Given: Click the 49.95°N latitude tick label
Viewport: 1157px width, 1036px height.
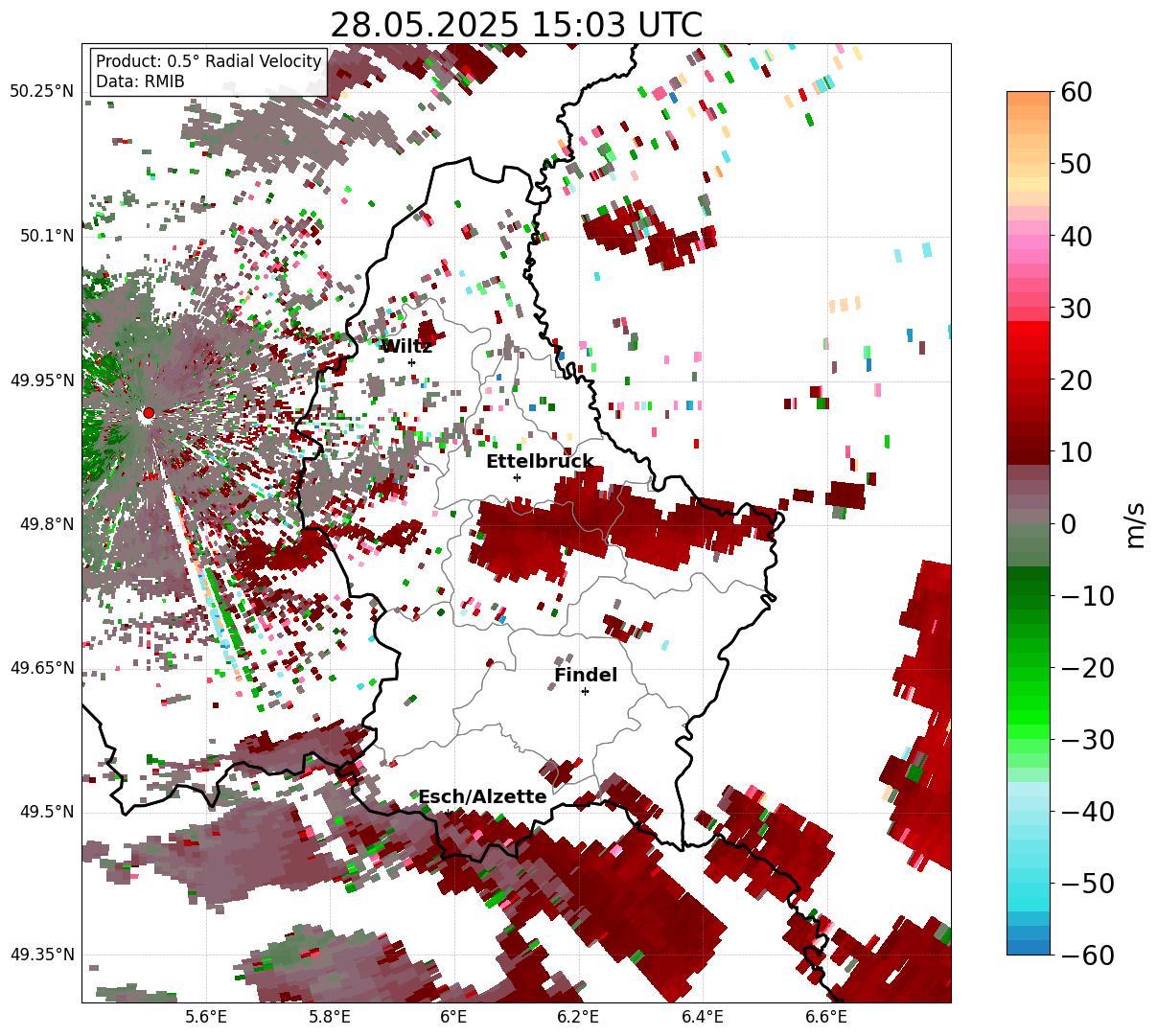Looking at the screenshot, I should coord(41,380).
